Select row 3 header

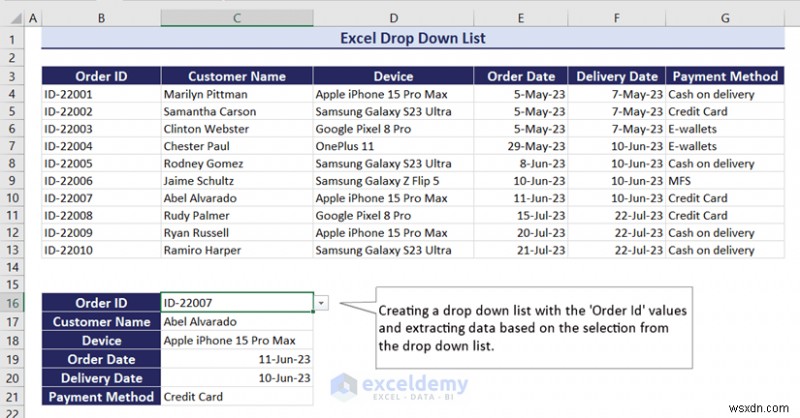tap(12, 77)
